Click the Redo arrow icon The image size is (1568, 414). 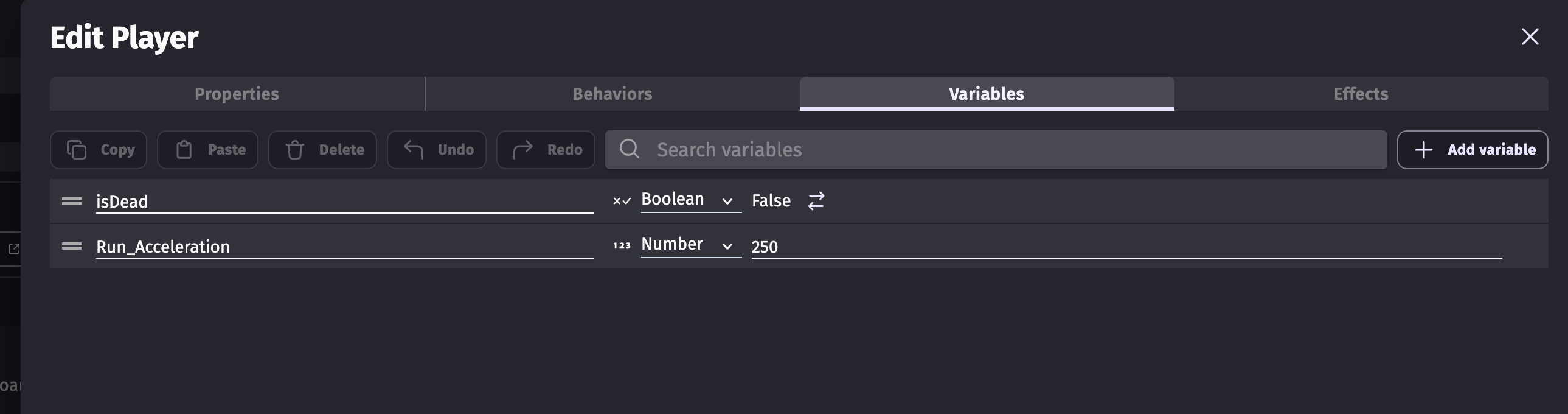522,149
